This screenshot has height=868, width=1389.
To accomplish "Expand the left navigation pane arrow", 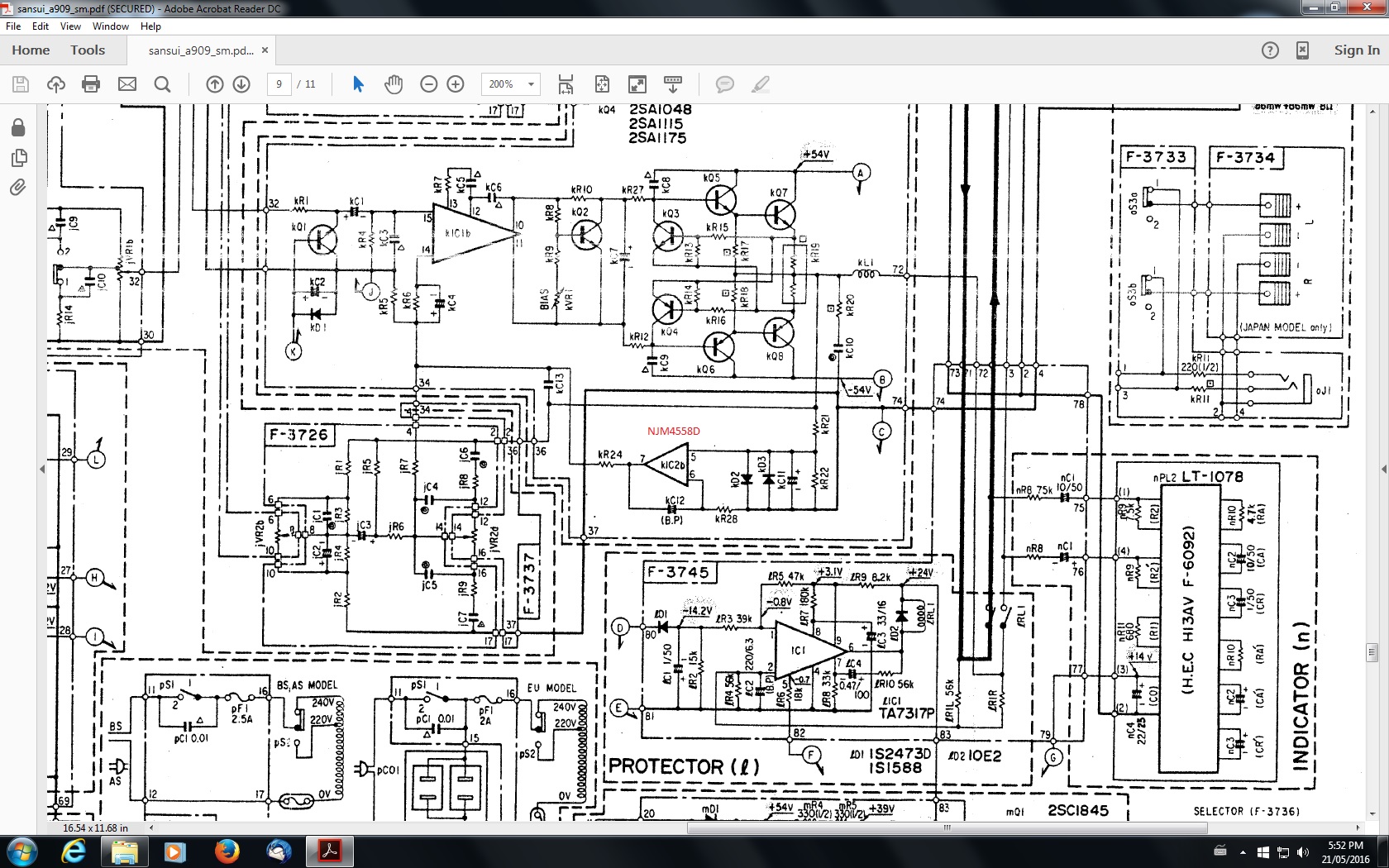I will [x=42, y=469].
